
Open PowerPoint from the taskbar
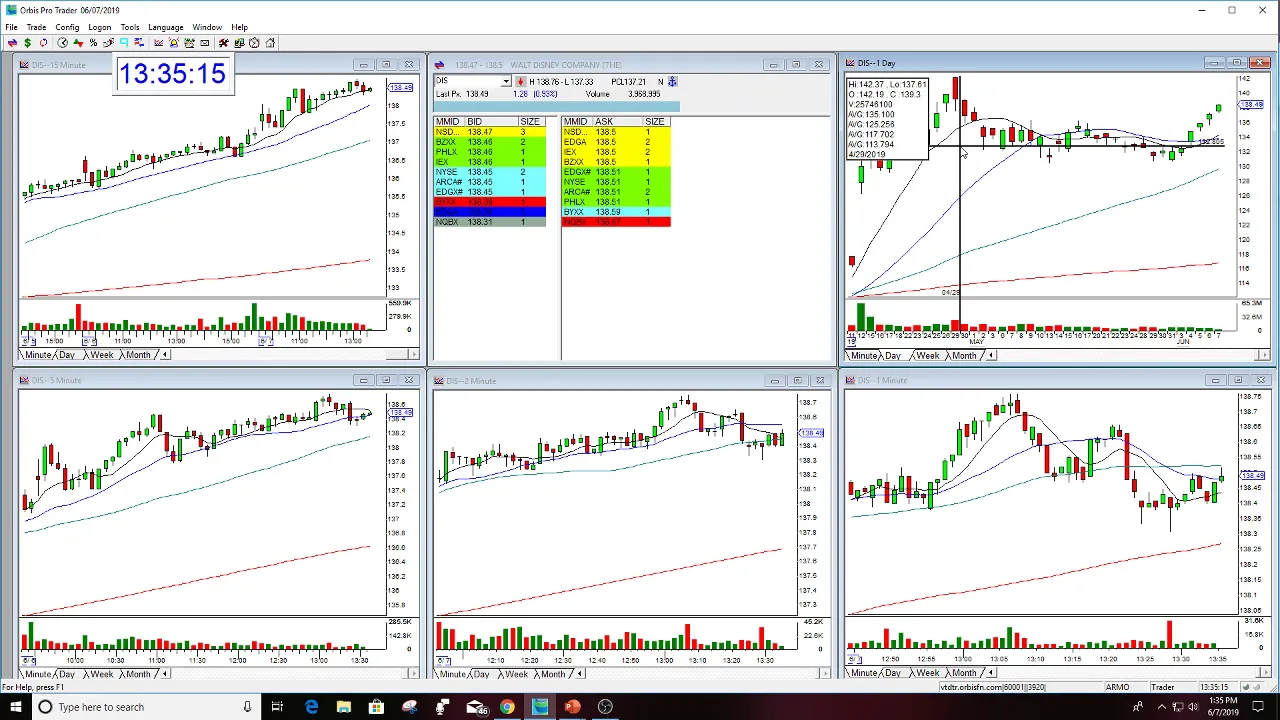coord(572,707)
